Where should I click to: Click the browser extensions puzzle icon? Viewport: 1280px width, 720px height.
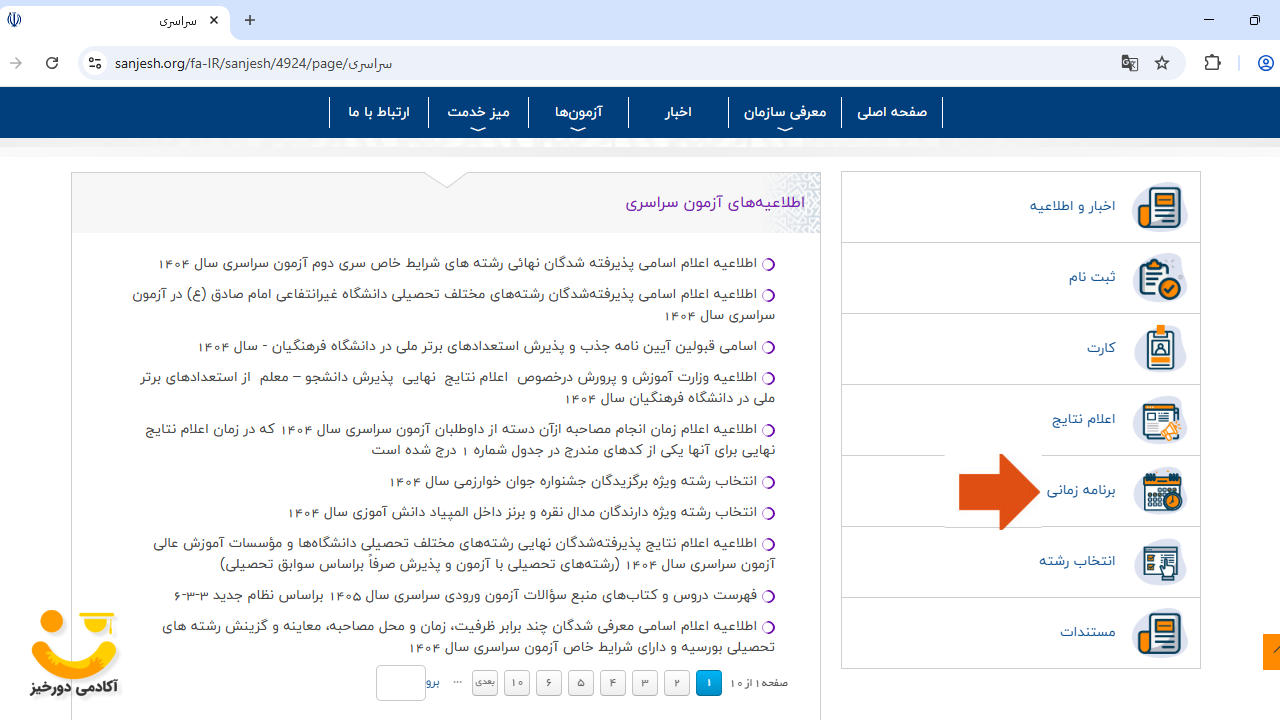coord(1212,62)
